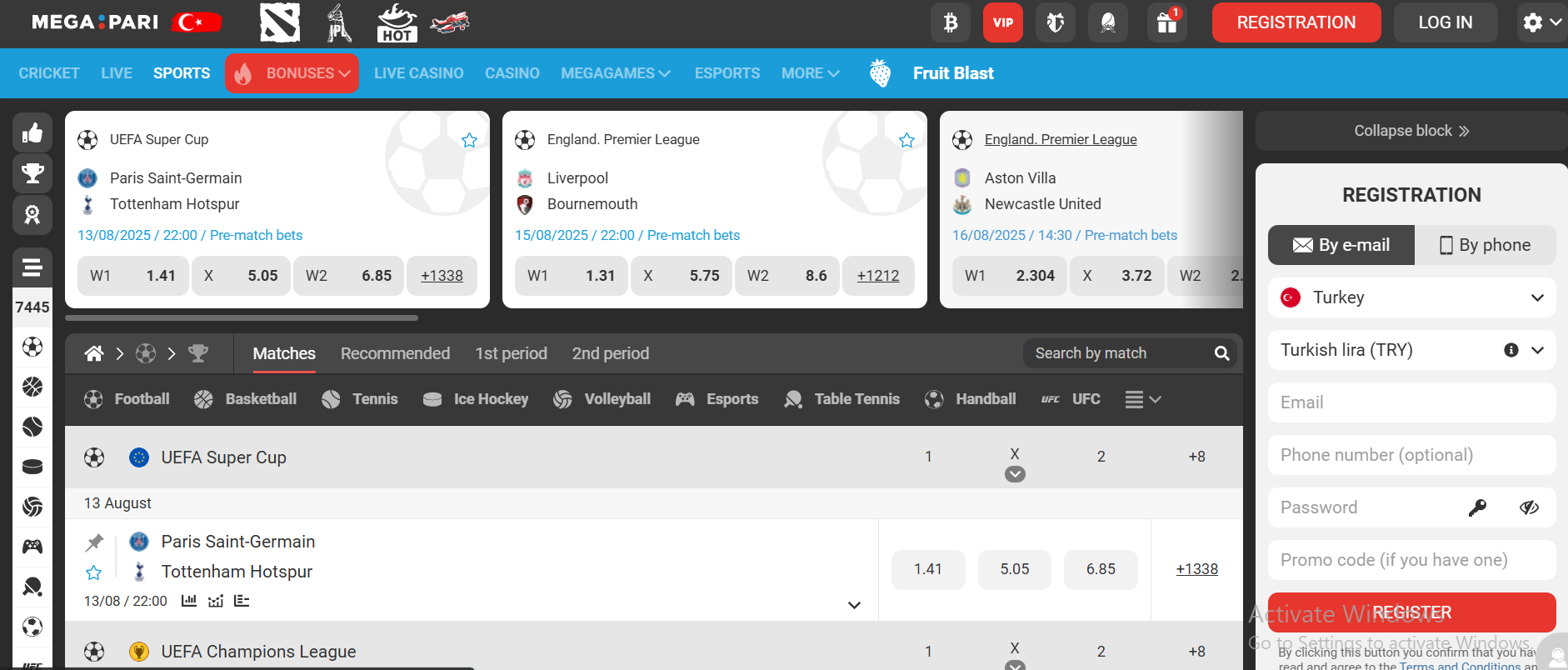Switch to 2nd period tab
The height and width of the screenshot is (670, 1568).
coord(611,353)
